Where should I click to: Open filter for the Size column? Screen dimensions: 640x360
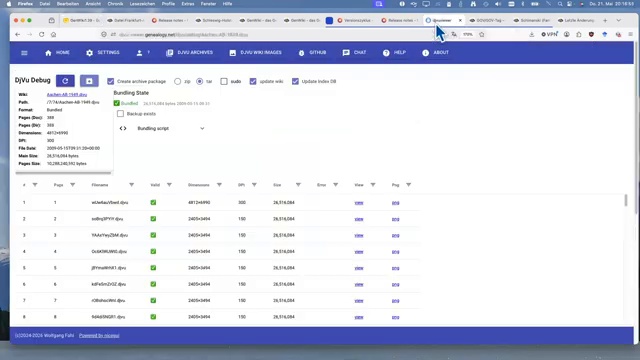(x=298, y=185)
